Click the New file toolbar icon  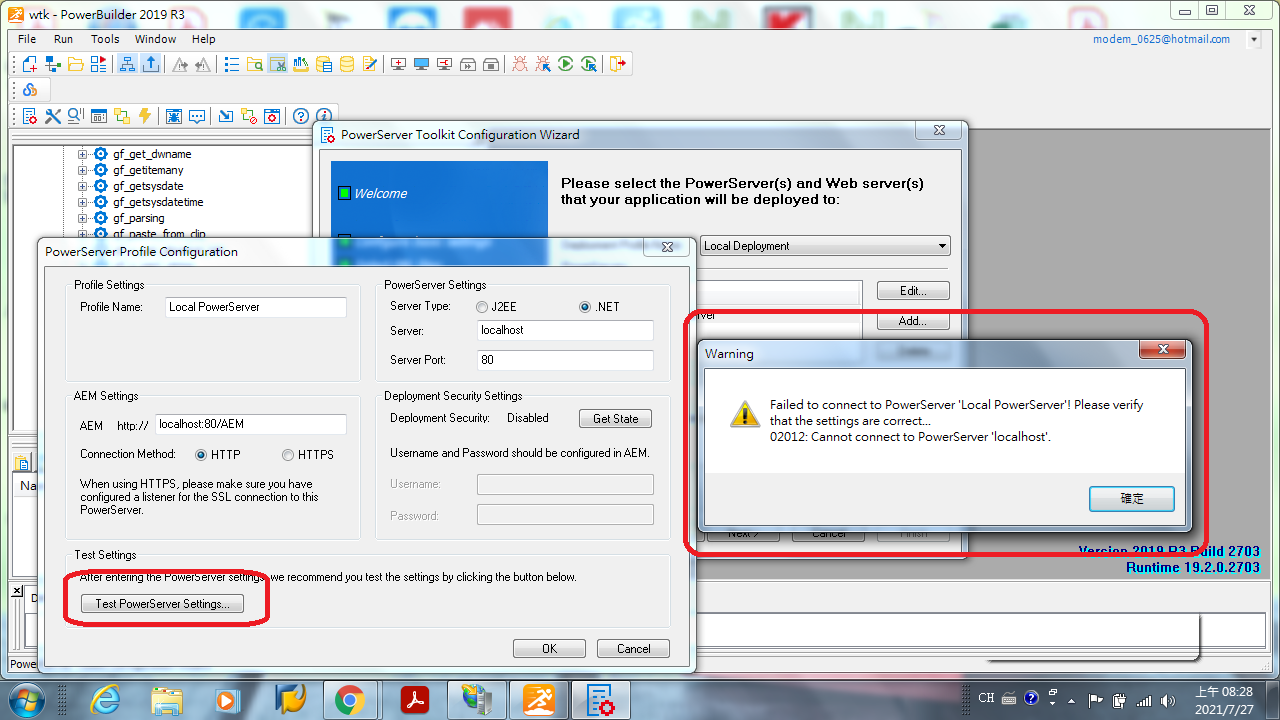[30, 64]
